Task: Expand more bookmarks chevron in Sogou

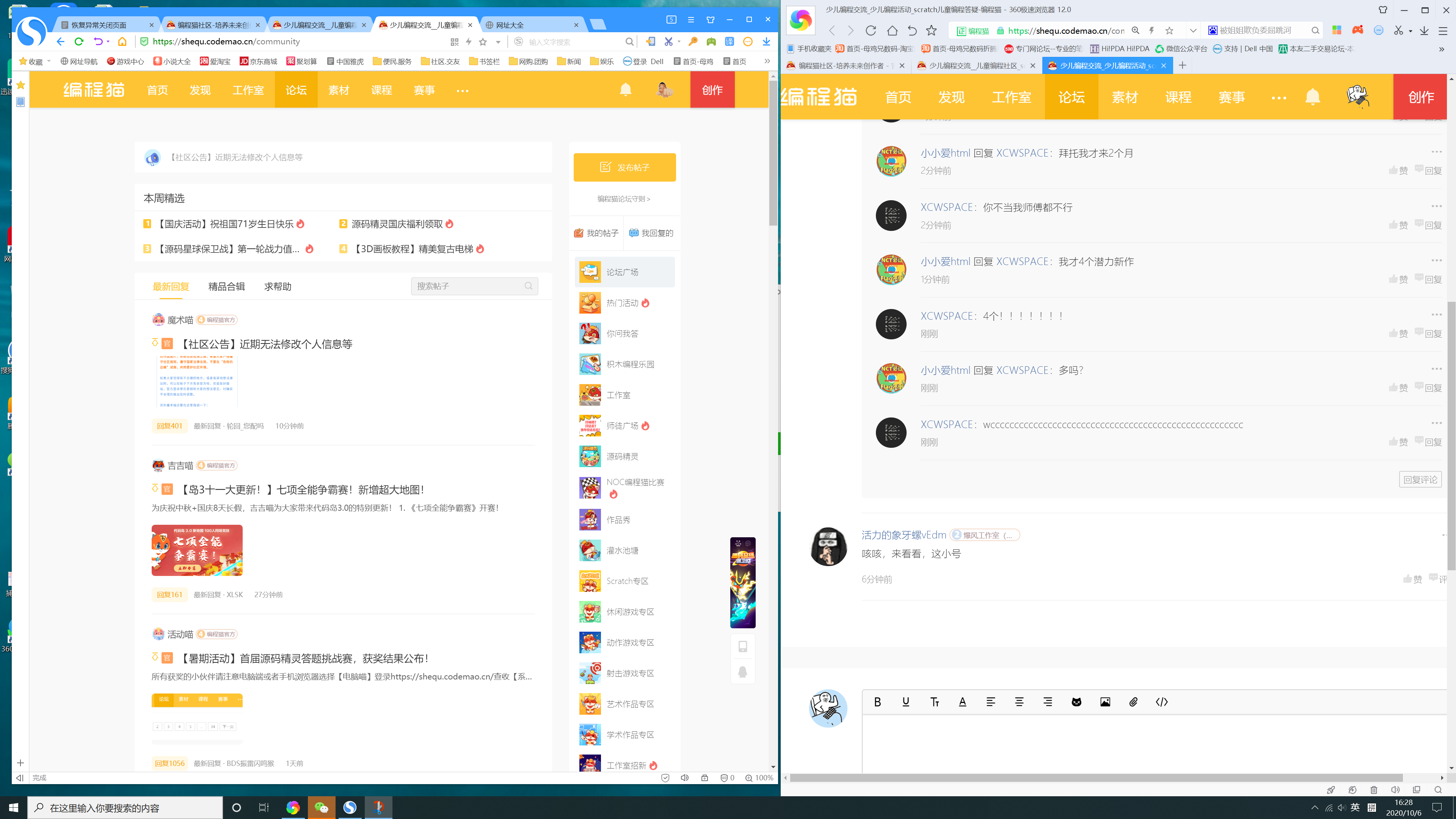Action: (767, 61)
